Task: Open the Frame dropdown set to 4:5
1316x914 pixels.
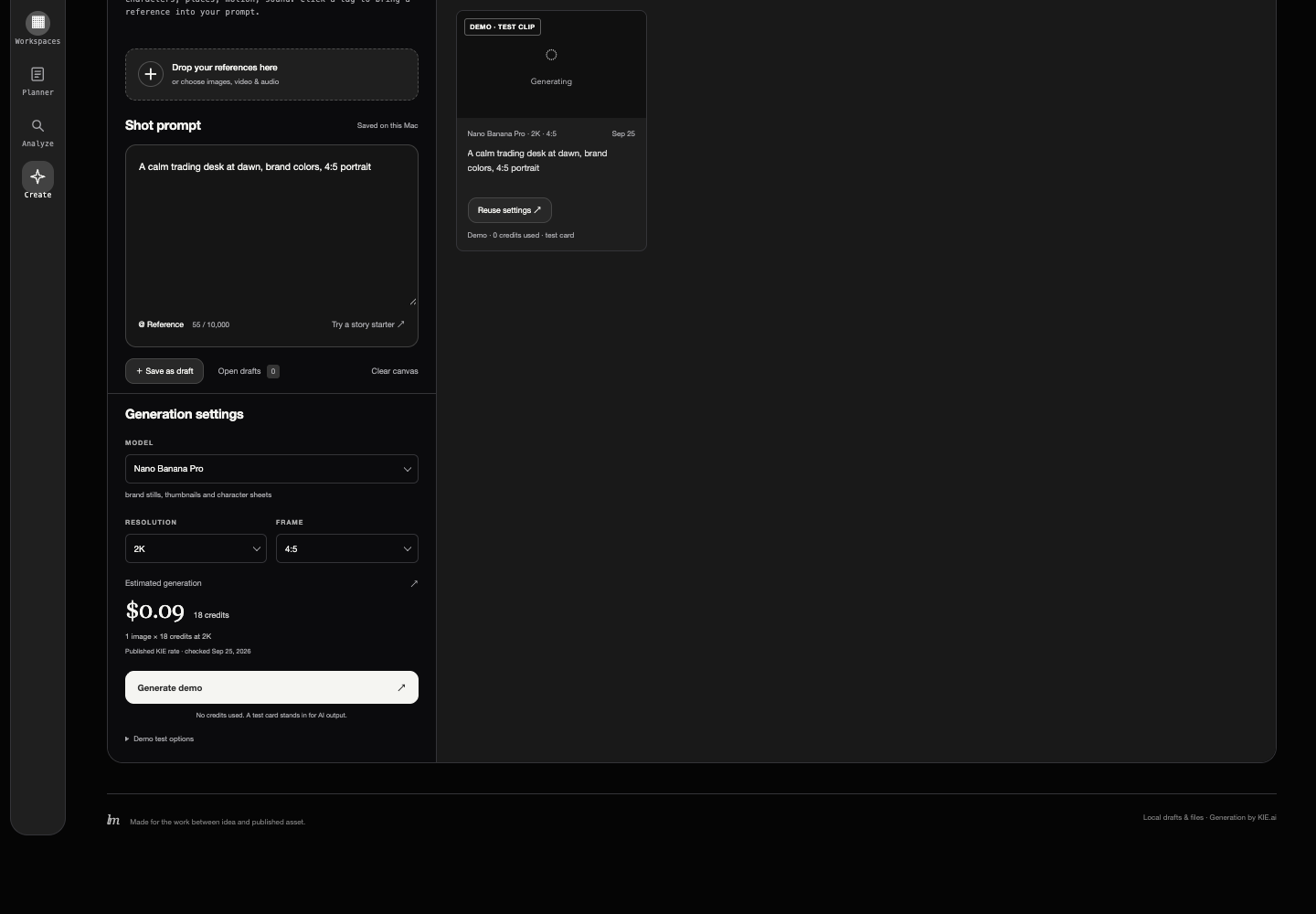Action: tap(347, 548)
